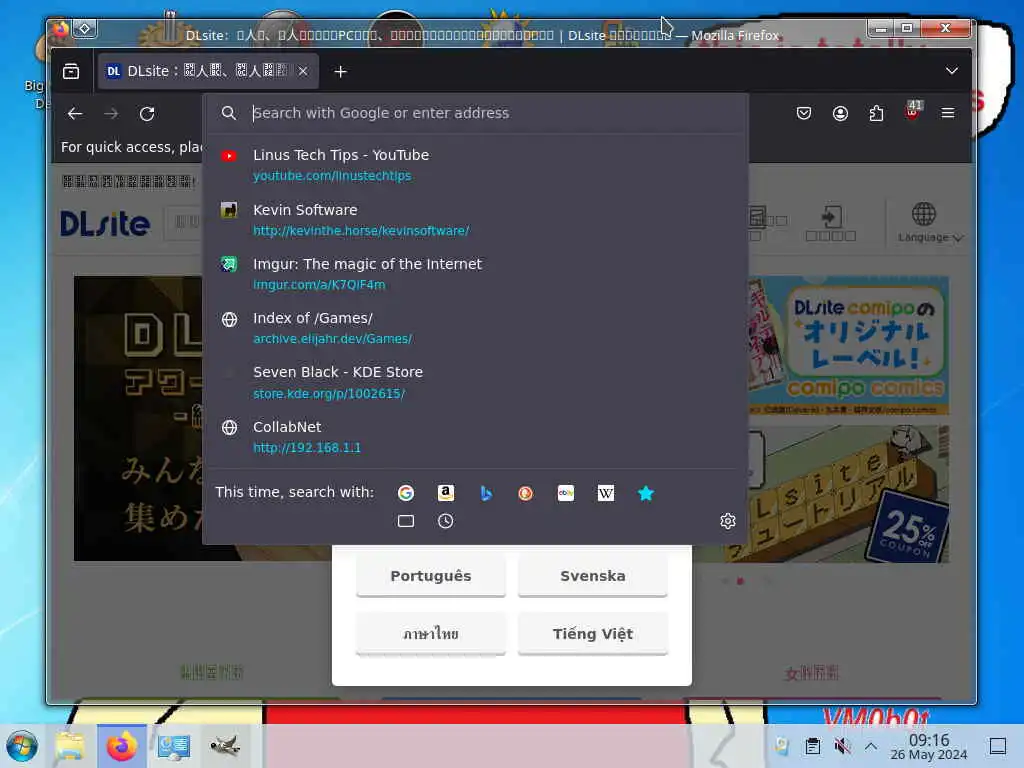
Task: Click the show desktop button in taskbar
Action: [998, 746]
